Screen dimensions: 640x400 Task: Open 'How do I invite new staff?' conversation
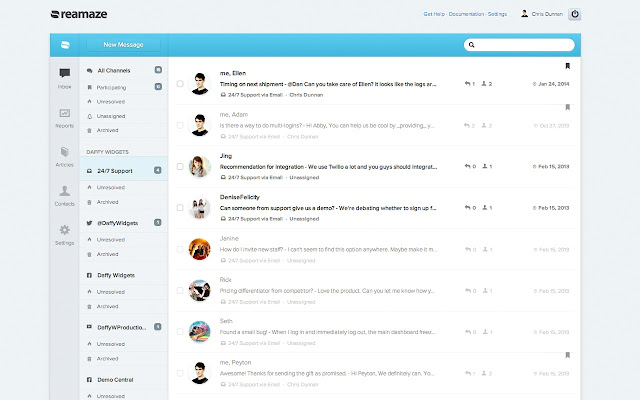tap(328, 249)
